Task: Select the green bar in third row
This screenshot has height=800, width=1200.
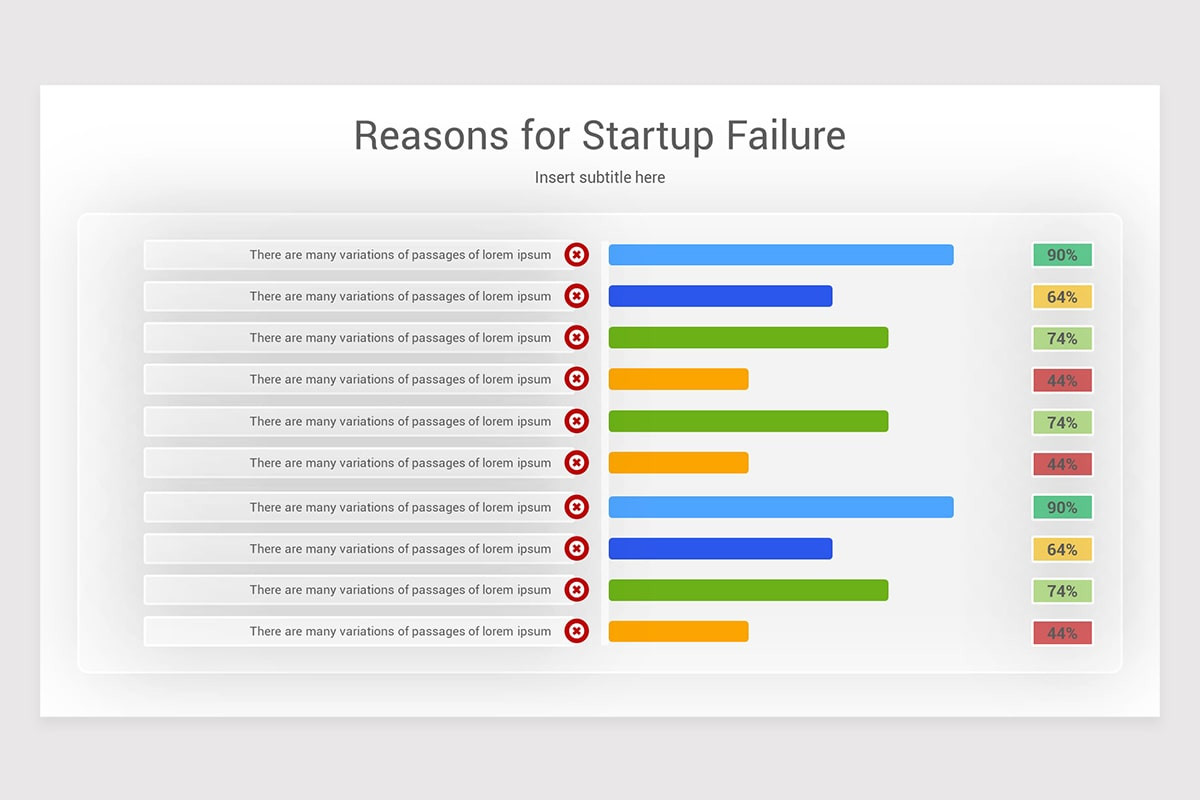Action: click(x=748, y=338)
